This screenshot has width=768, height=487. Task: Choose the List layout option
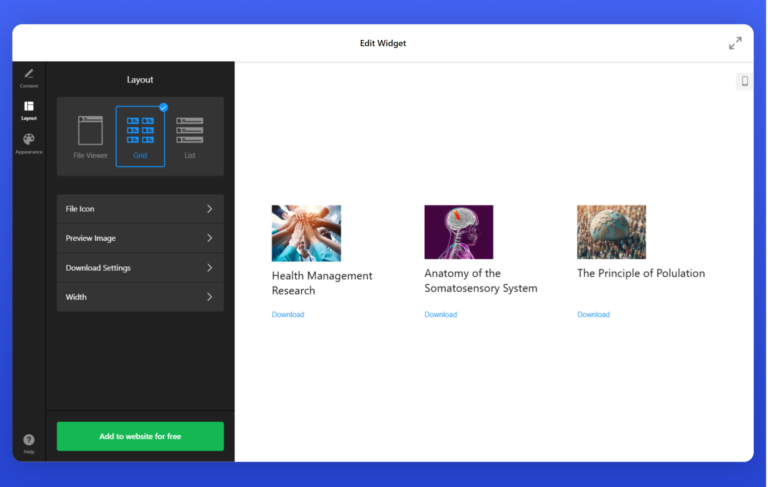point(190,136)
